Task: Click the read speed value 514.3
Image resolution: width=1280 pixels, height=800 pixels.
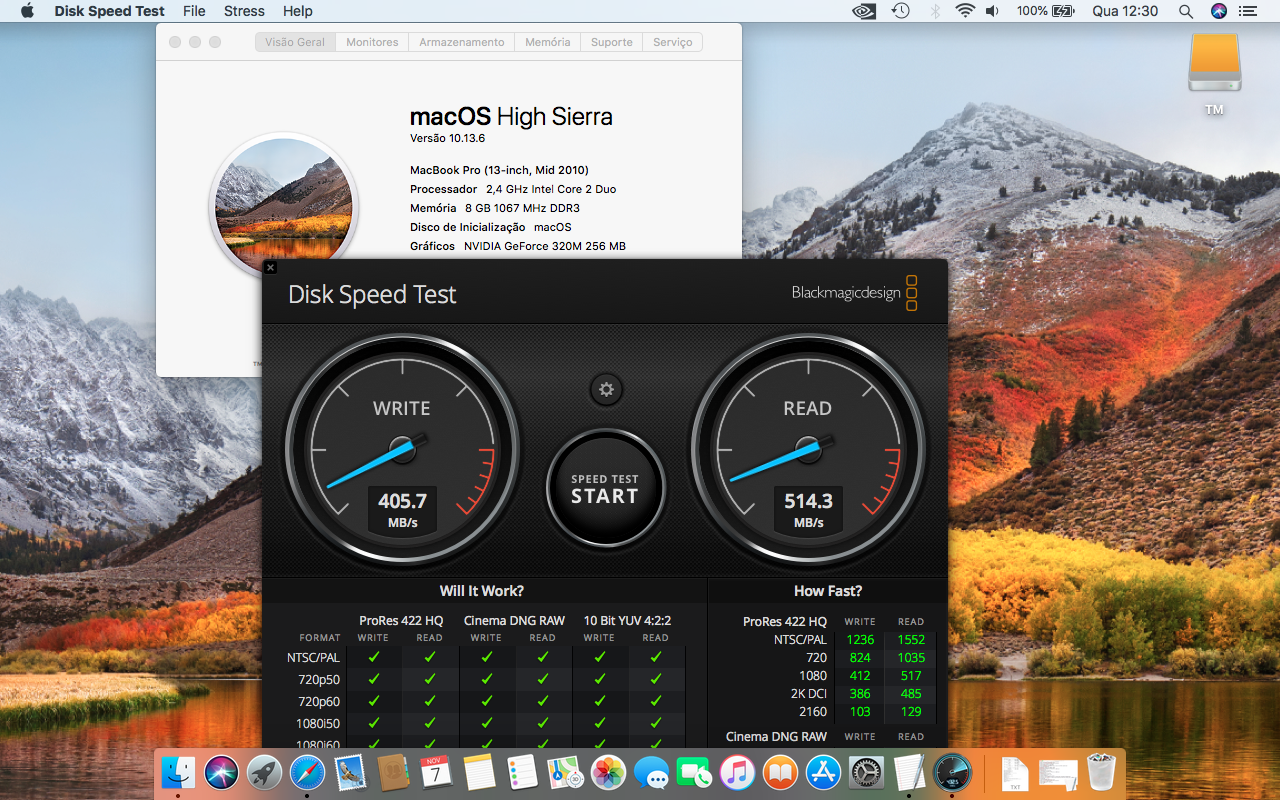Action: point(808,501)
